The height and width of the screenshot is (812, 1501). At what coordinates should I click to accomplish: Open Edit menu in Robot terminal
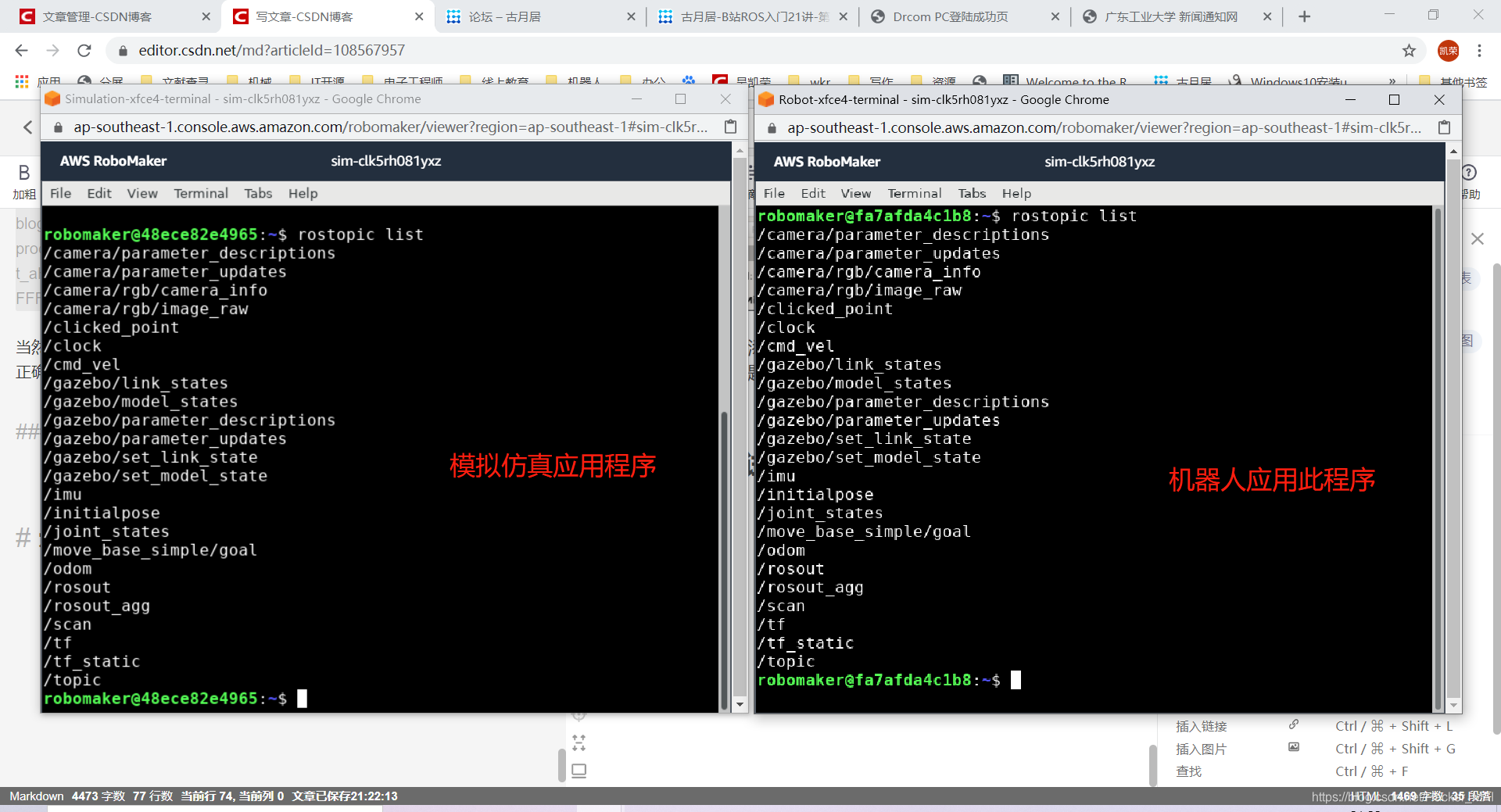pos(813,193)
